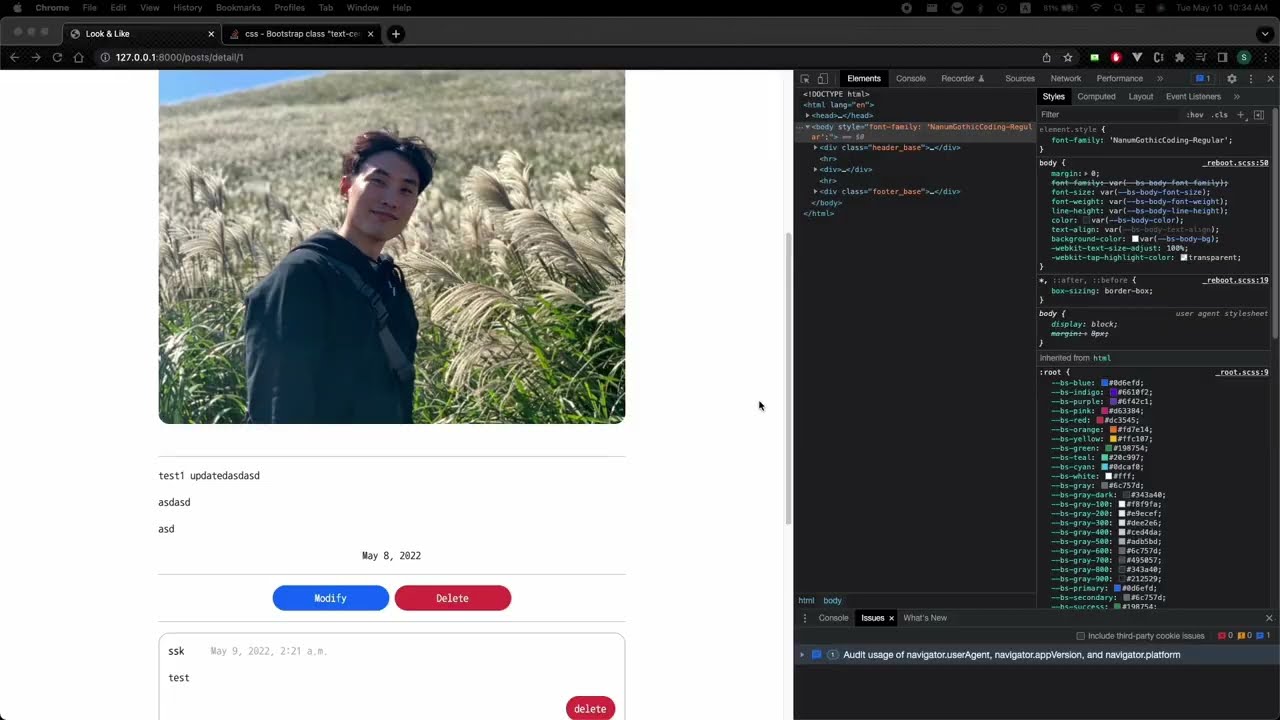Switch to the Network panel tab
Image resolution: width=1280 pixels, height=720 pixels.
click(x=1065, y=79)
